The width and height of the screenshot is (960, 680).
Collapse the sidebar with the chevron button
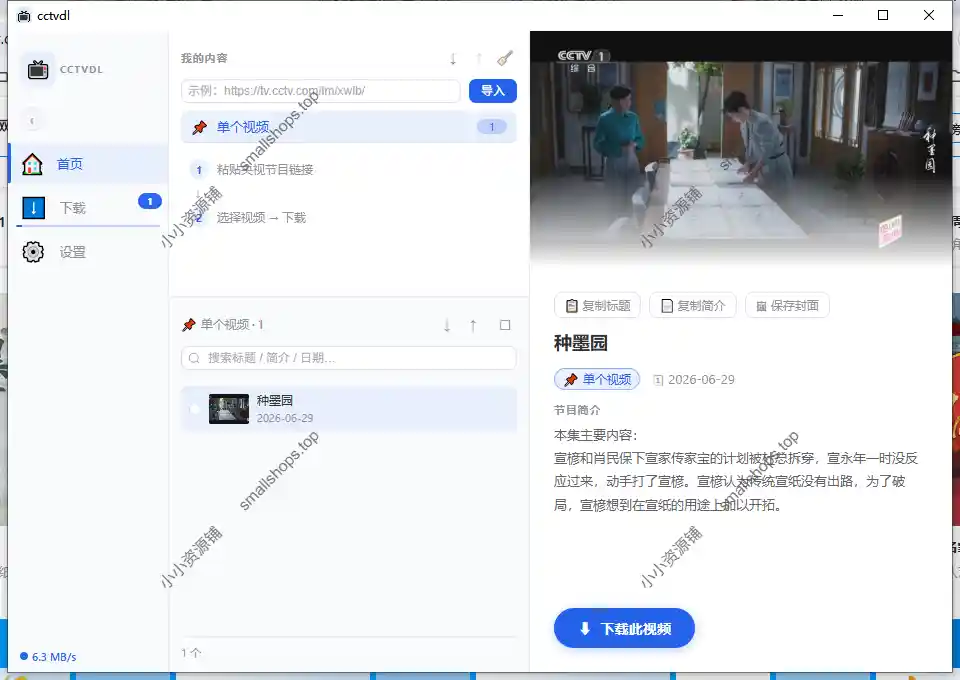click(x=32, y=121)
